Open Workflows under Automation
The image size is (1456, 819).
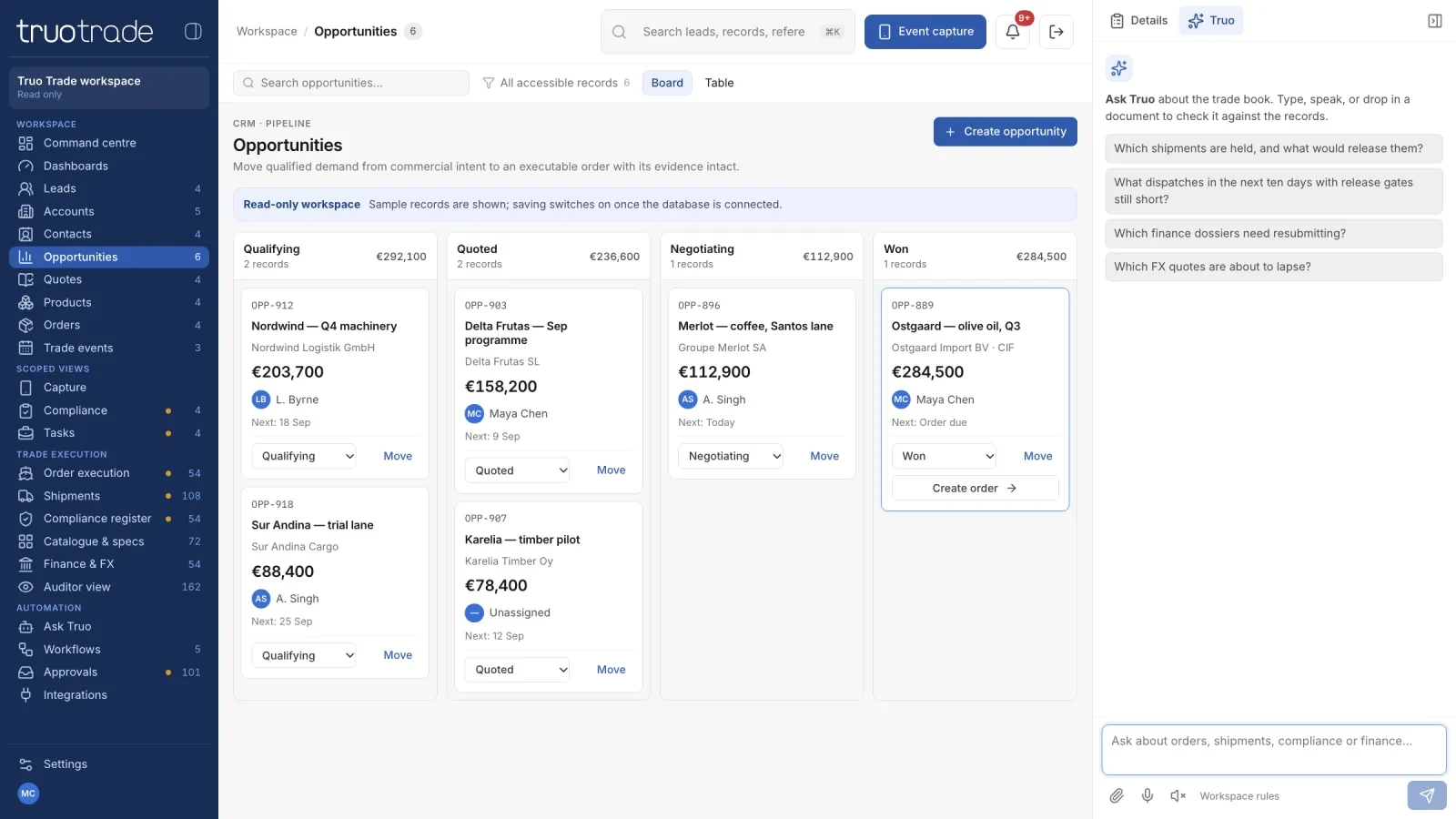point(109,650)
